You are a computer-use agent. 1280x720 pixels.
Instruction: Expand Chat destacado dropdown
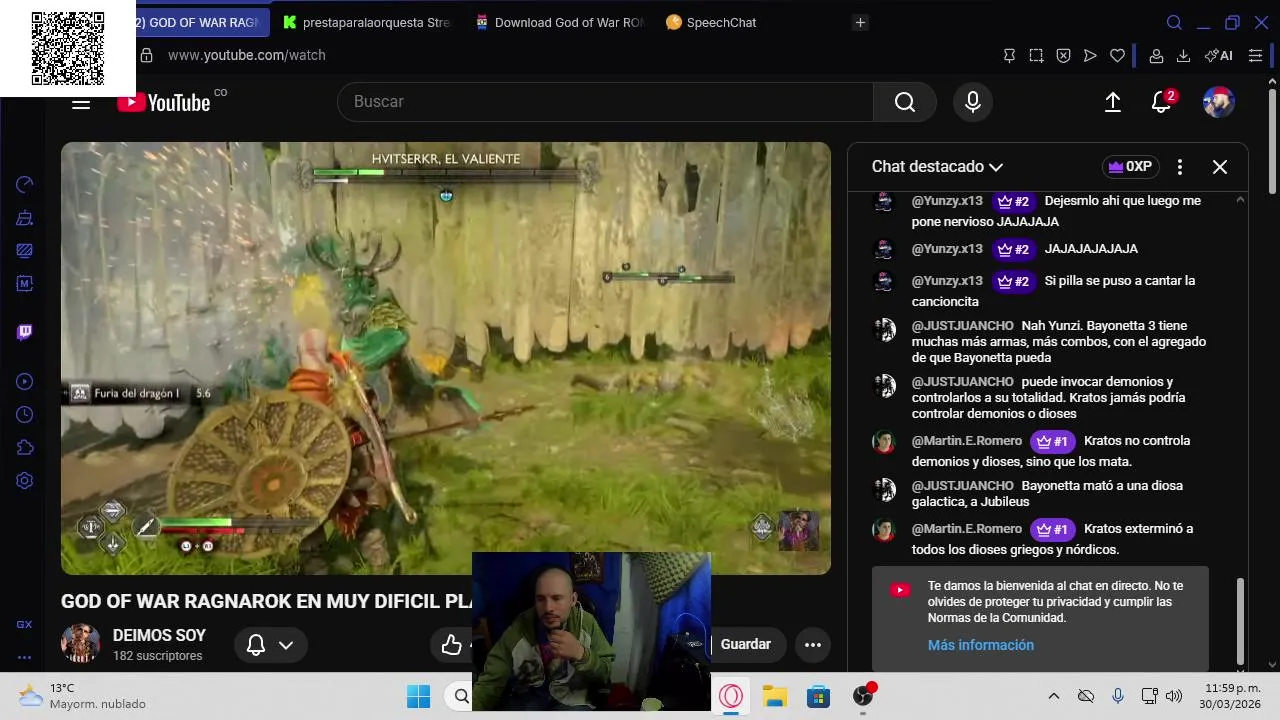(937, 167)
